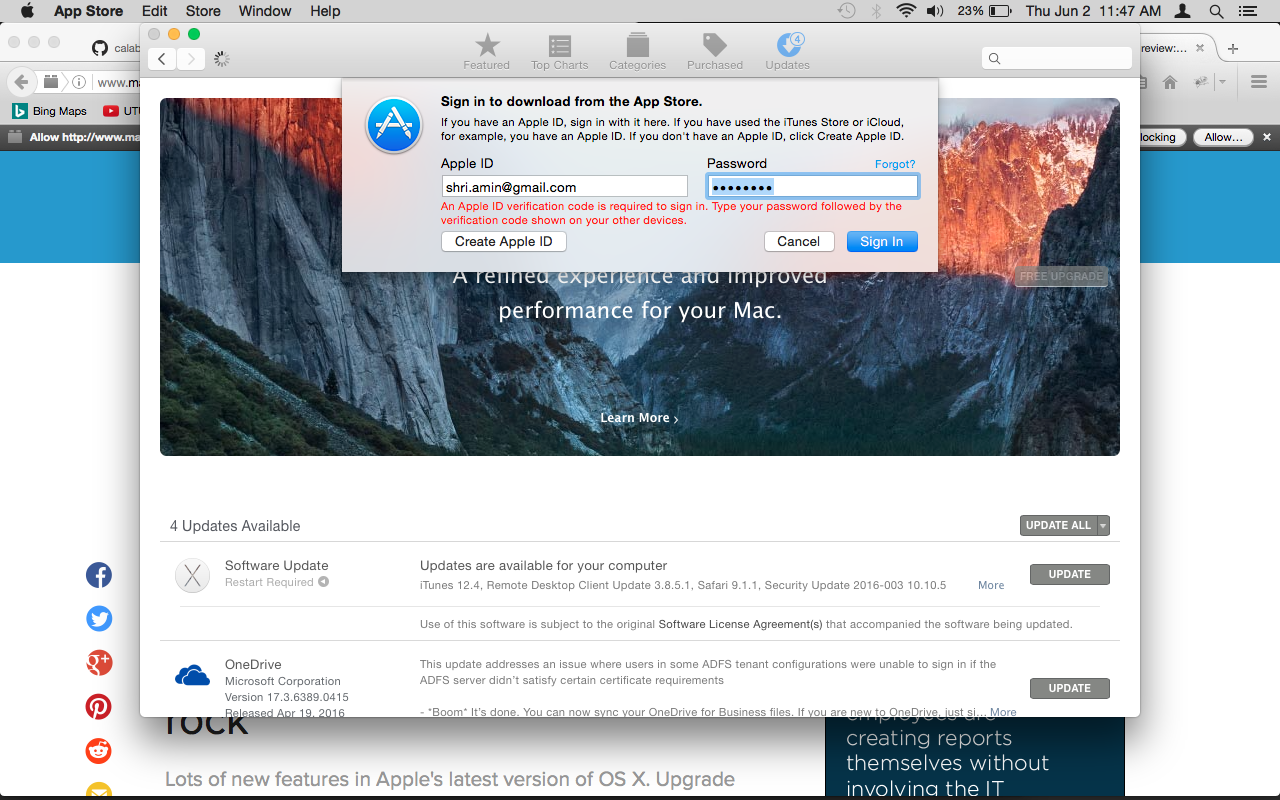The image size is (1280, 800).
Task: Click the Sign In button
Action: click(x=882, y=242)
